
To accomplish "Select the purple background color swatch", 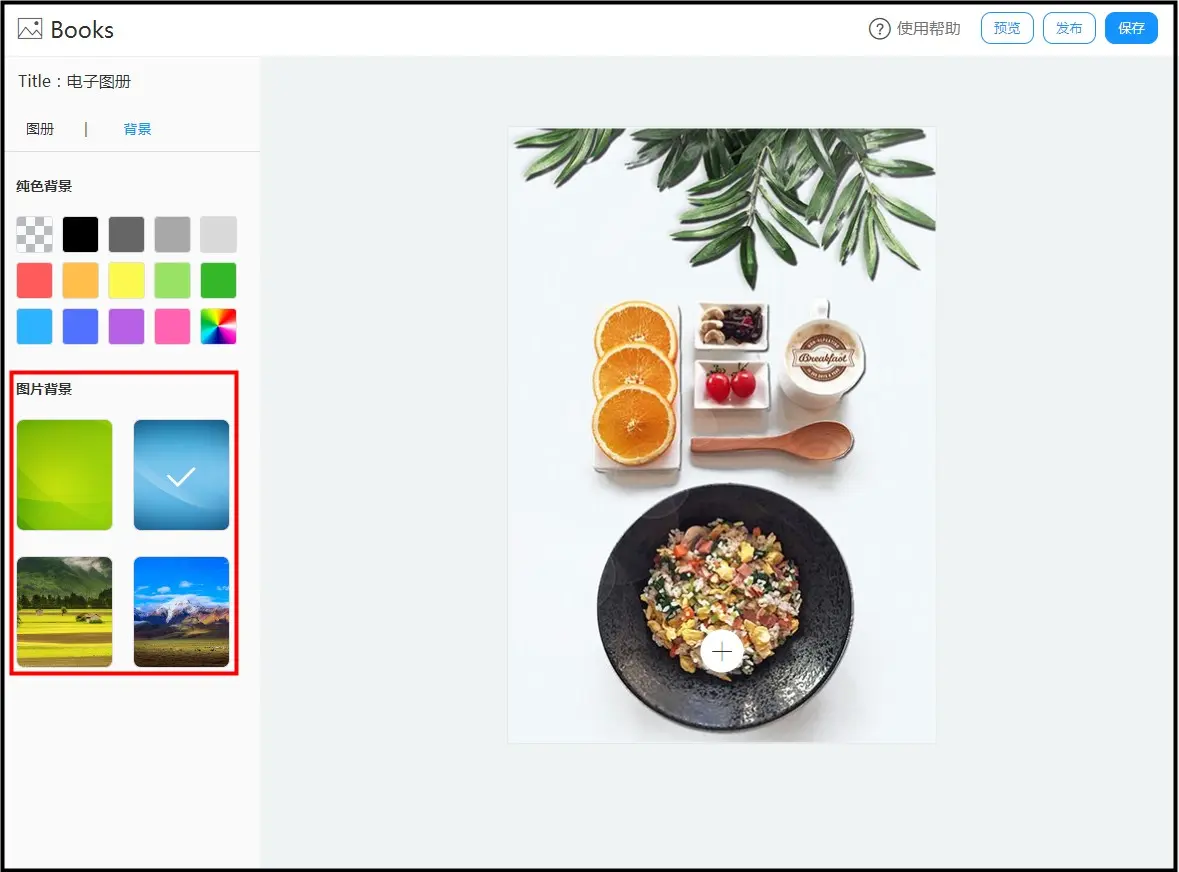I will 126,326.
